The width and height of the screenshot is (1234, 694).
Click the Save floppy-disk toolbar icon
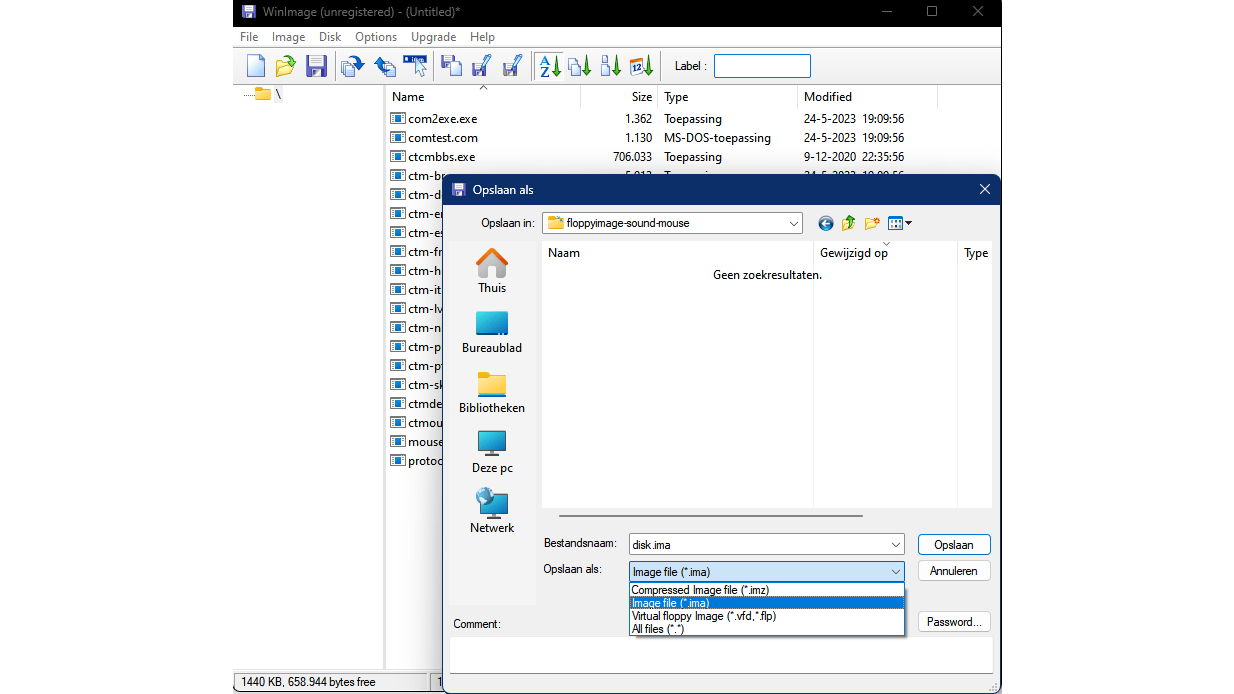[x=316, y=66]
